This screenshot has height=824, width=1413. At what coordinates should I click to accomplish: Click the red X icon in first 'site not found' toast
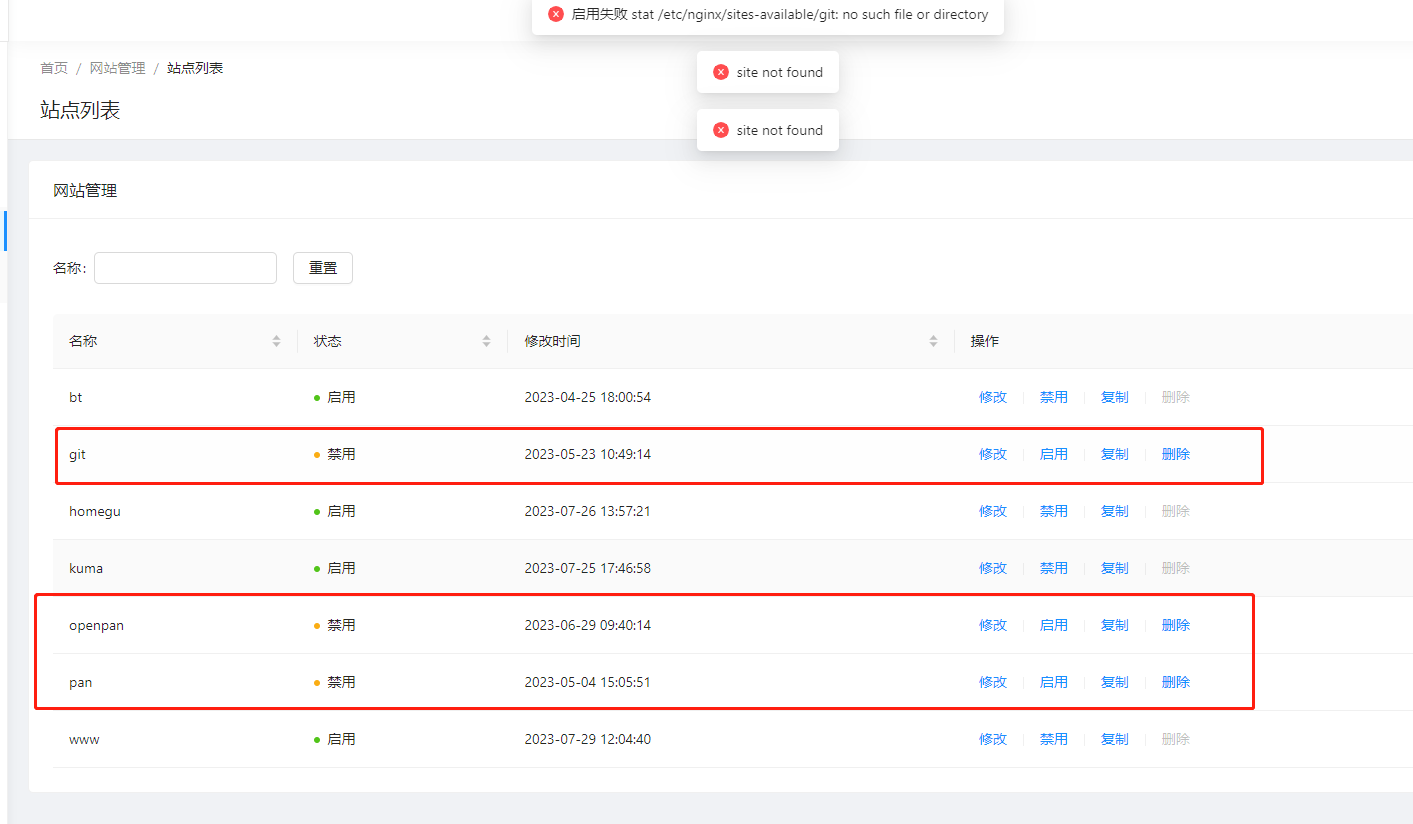click(721, 71)
